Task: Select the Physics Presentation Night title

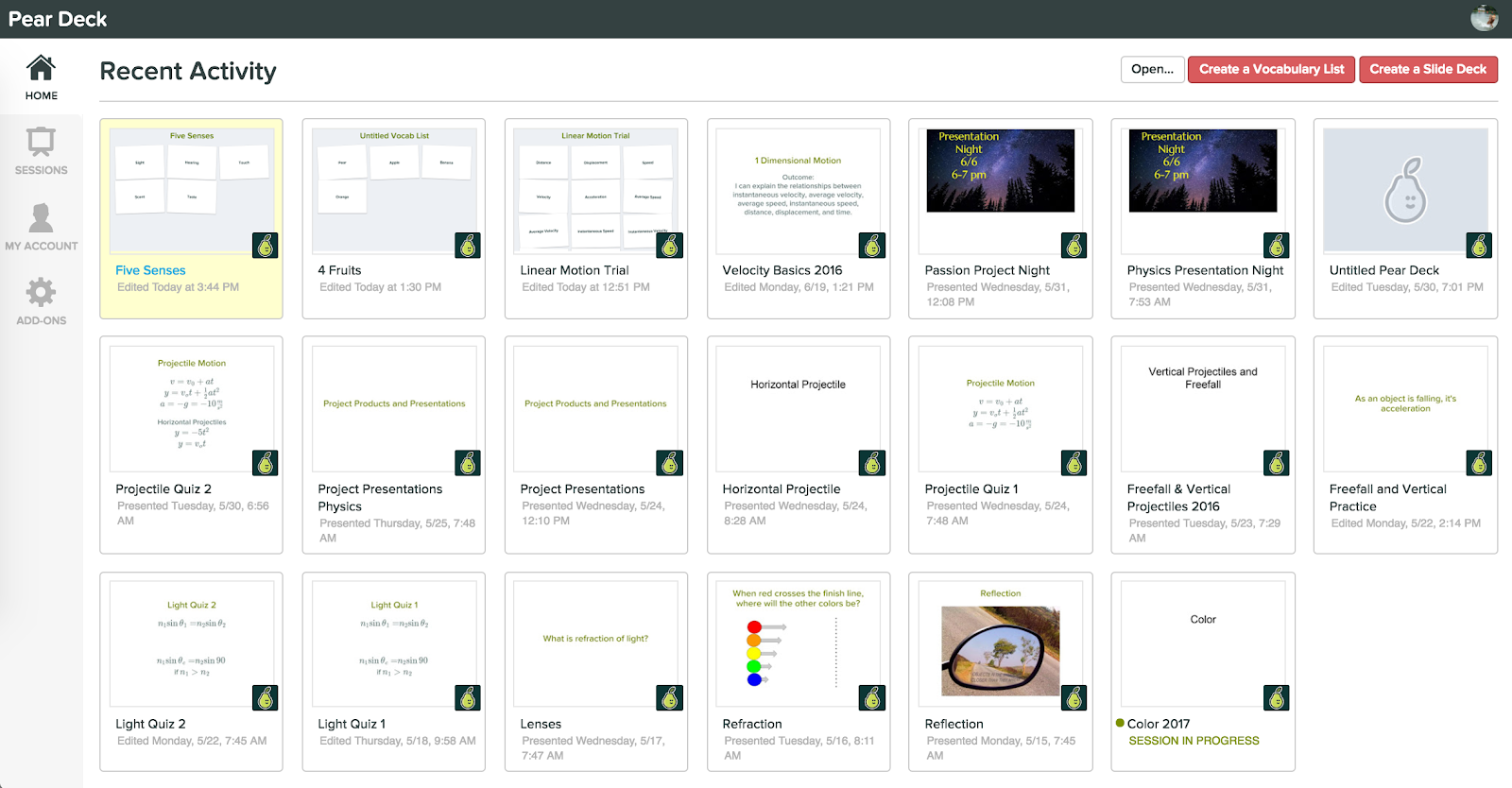Action: coord(1205,270)
